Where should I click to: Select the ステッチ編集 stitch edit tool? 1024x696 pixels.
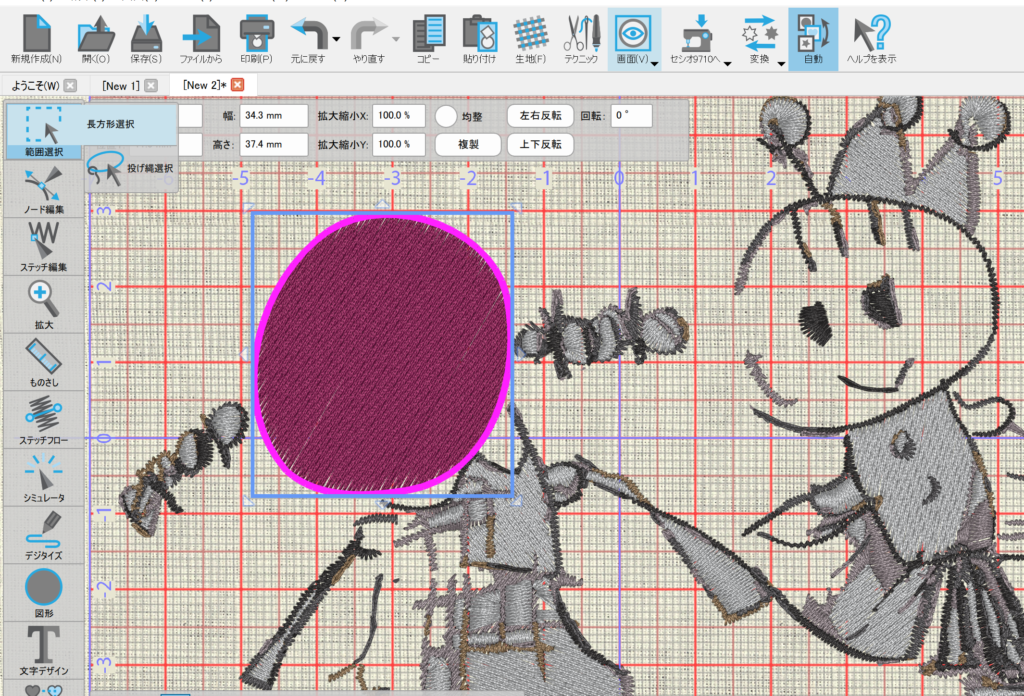pos(43,243)
